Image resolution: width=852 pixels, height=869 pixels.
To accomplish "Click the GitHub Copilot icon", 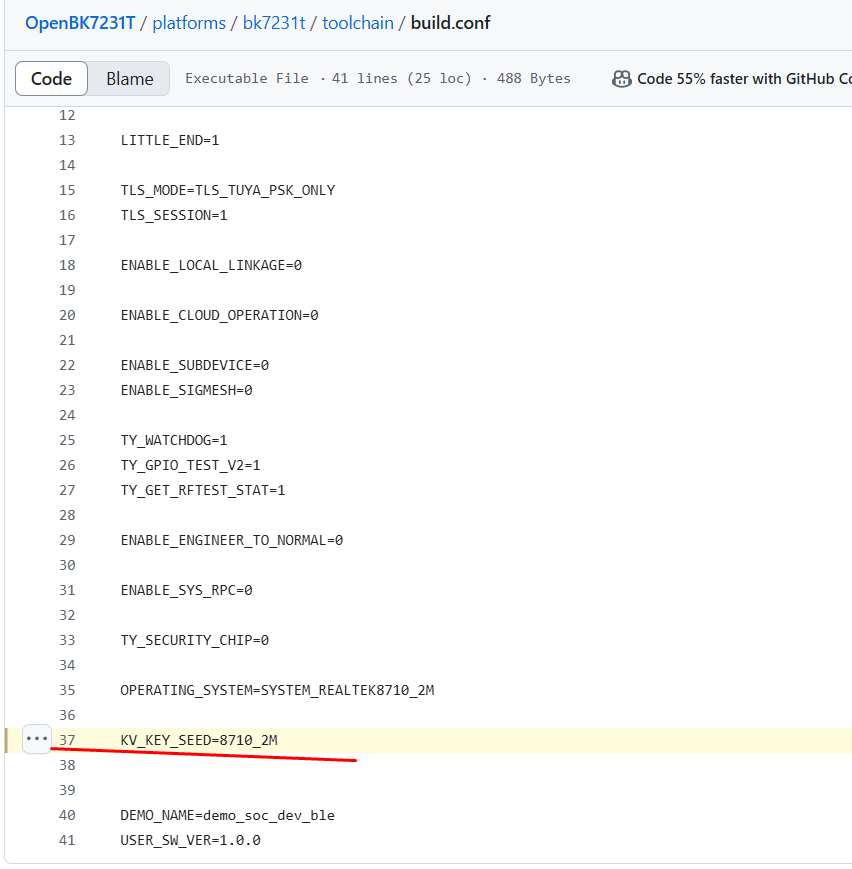I will (x=621, y=79).
